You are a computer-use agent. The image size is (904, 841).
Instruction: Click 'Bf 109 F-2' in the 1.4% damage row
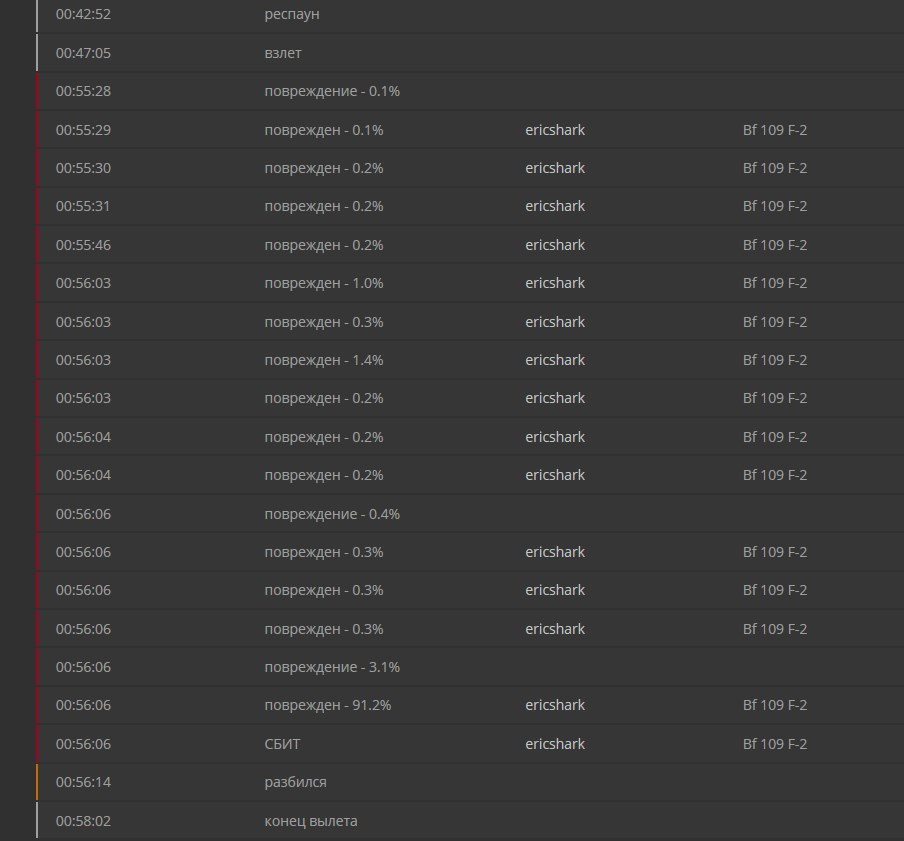[x=775, y=360]
